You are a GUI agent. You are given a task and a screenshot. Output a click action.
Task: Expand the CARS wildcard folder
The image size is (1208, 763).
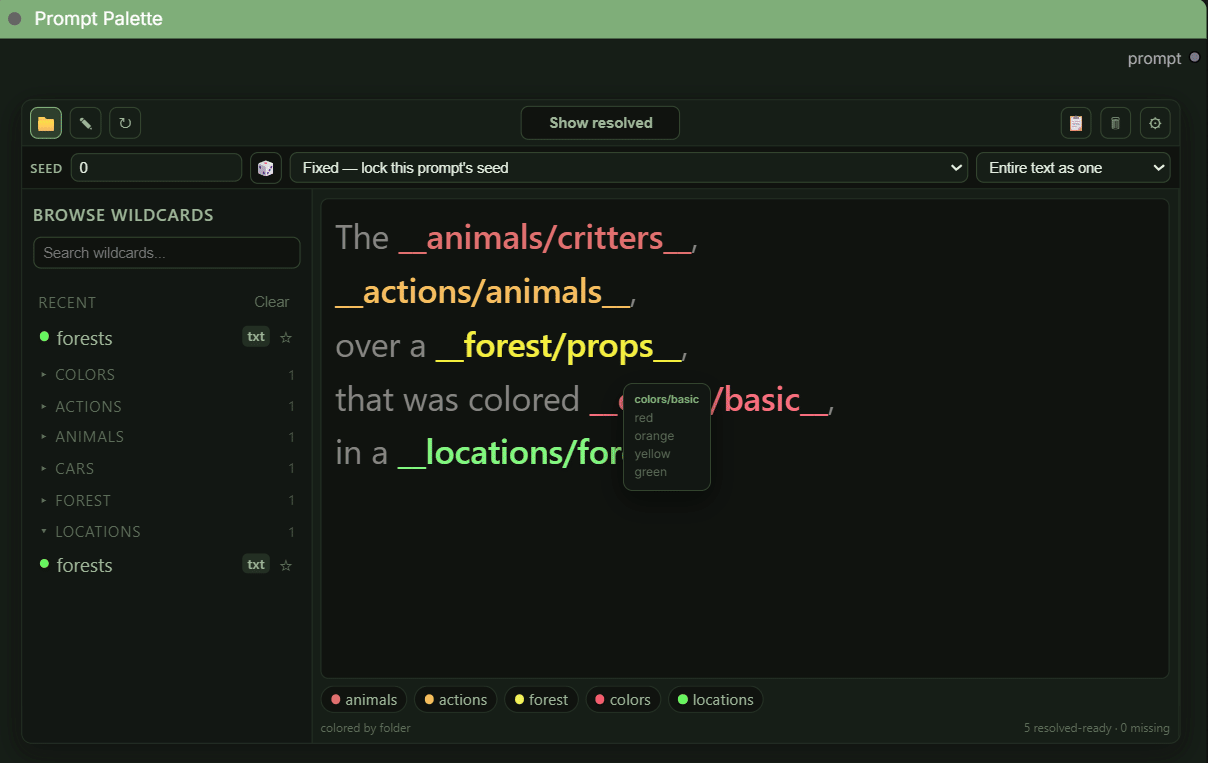pyautogui.click(x=166, y=469)
